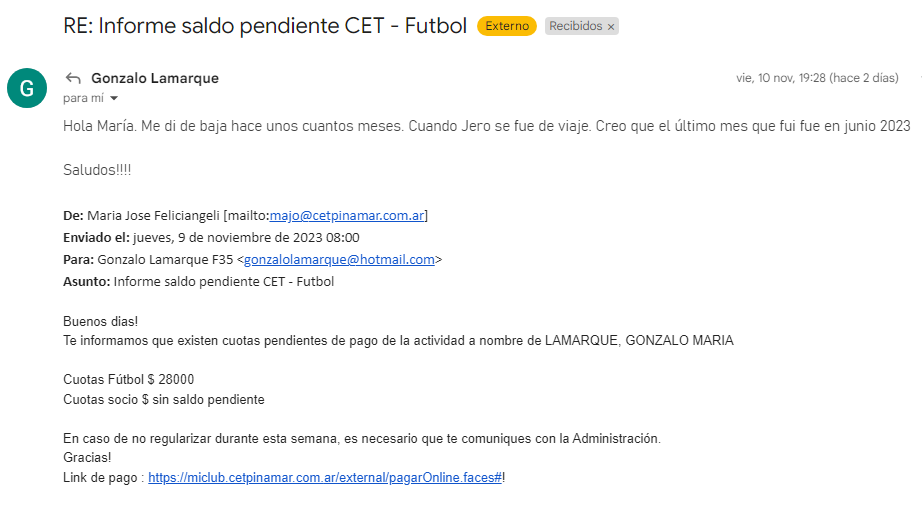Click the sender name Gonzalo Lamarque
This screenshot has height=513, width=922.
point(154,78)
